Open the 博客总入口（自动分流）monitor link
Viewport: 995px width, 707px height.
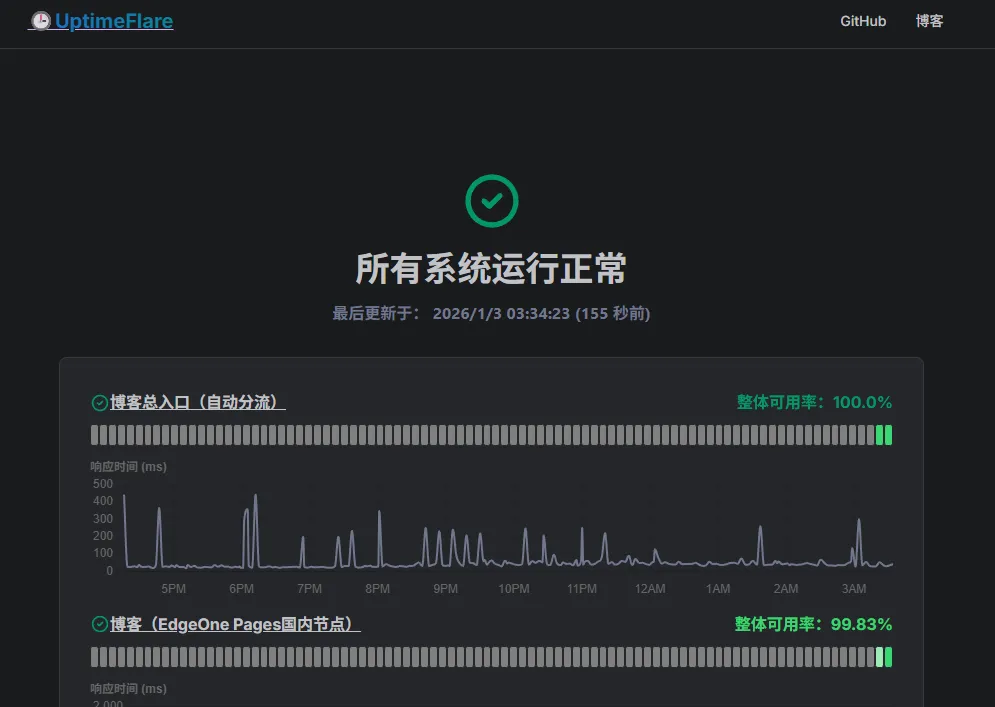click(198, 403)
